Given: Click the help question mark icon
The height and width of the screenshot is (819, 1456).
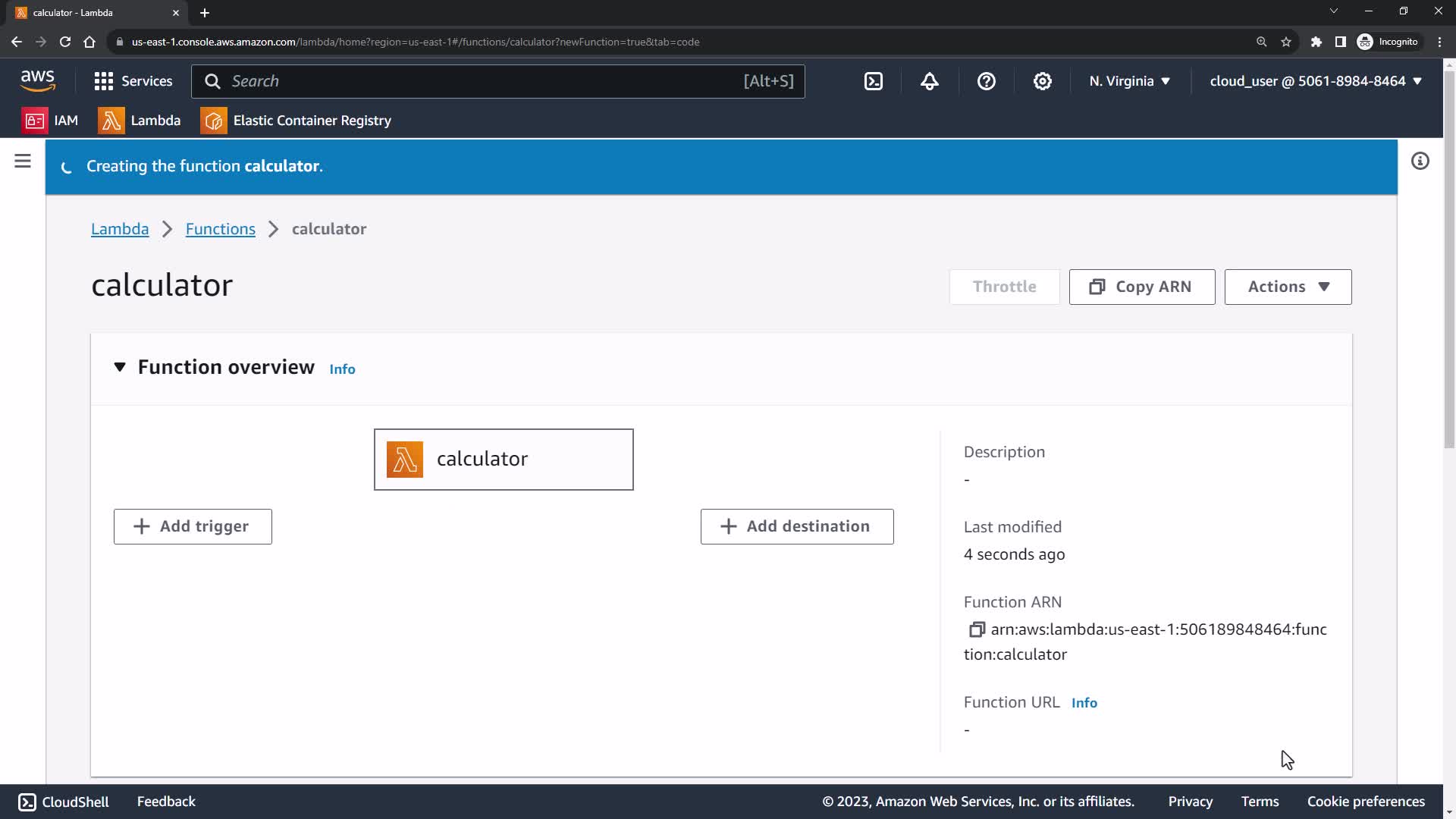Looking at the screenshot, I should 986,81.
